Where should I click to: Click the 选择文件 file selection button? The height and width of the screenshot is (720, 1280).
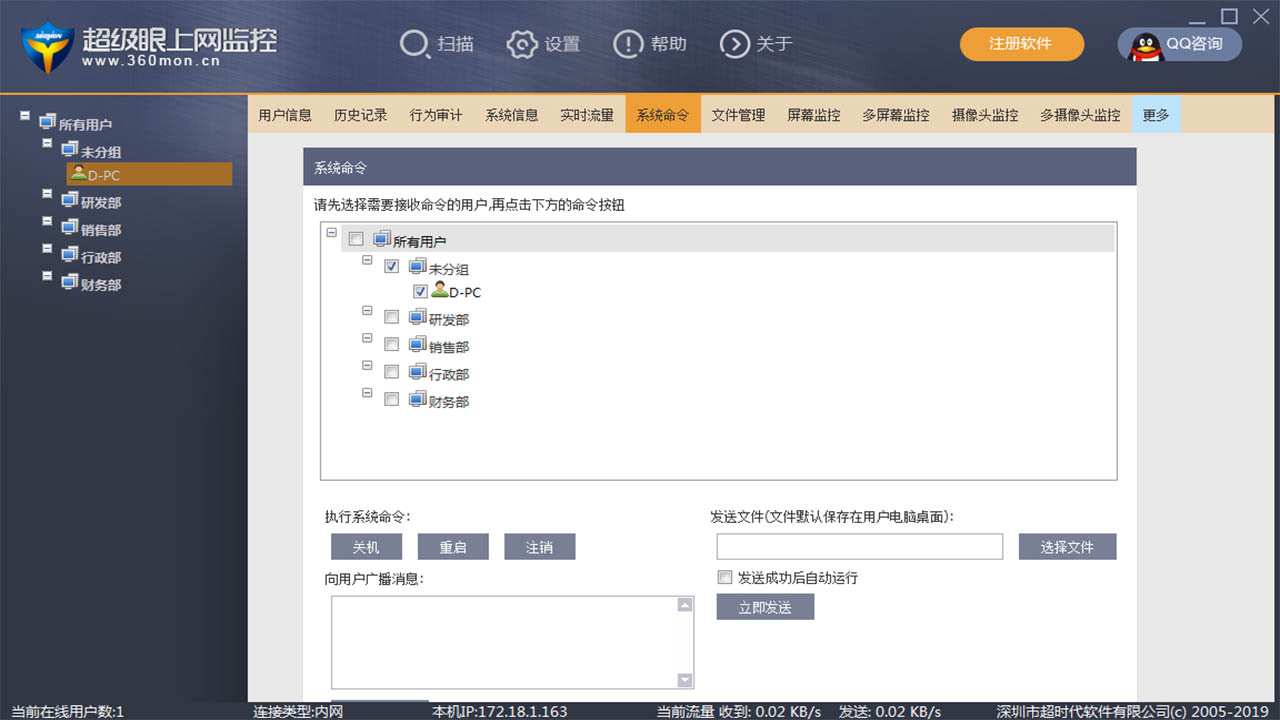pos(1067,546)
